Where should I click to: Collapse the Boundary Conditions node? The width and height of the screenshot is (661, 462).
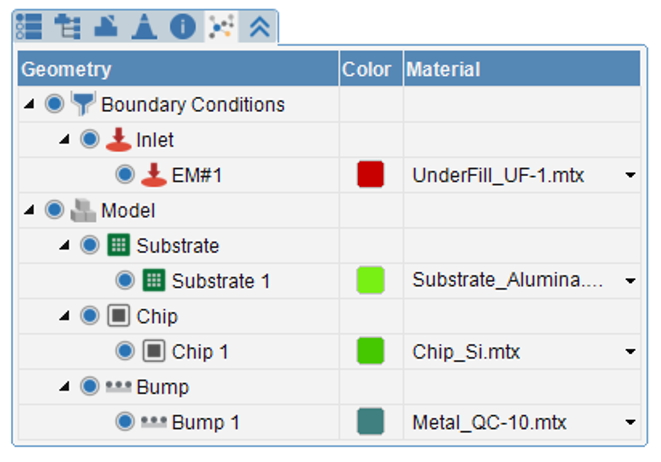coord(29,104)
